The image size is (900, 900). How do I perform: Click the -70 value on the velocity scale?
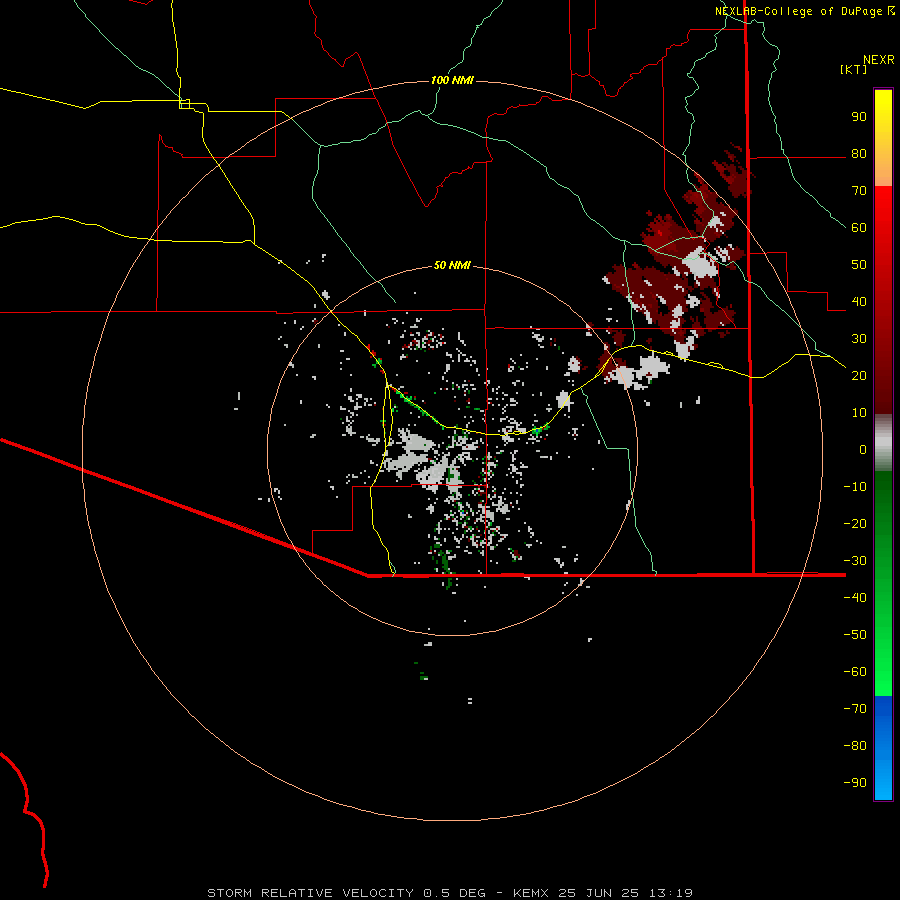click(855, 708)
